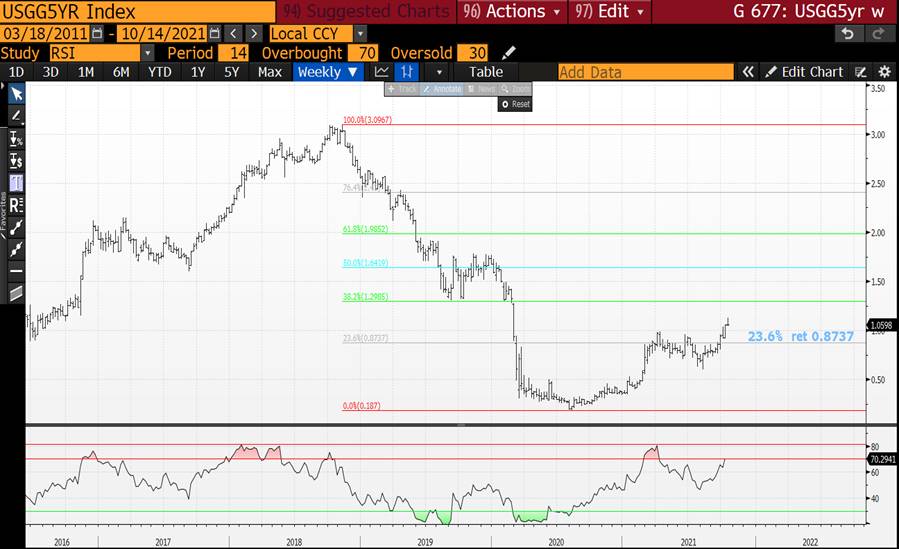Open the chart type dropdown arrow
Image resolution: width=899 pixels, height=549 pixels.
click(439, 72)
